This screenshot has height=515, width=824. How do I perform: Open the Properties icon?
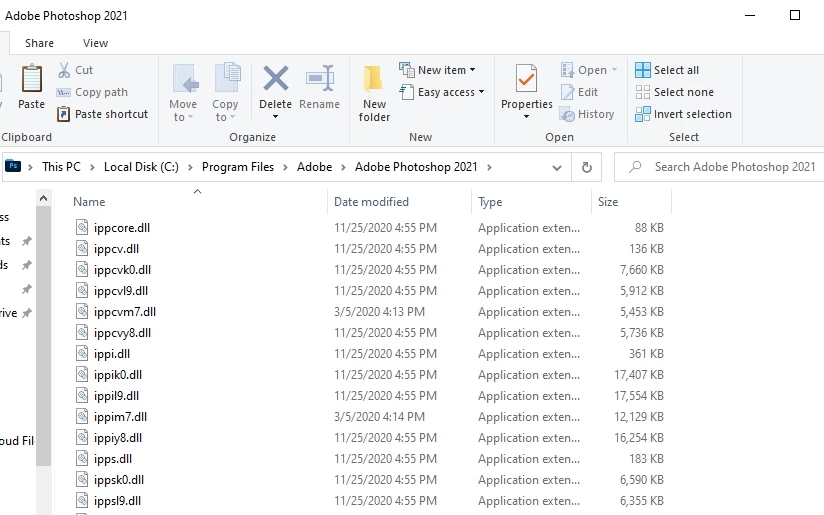point(526,79)
